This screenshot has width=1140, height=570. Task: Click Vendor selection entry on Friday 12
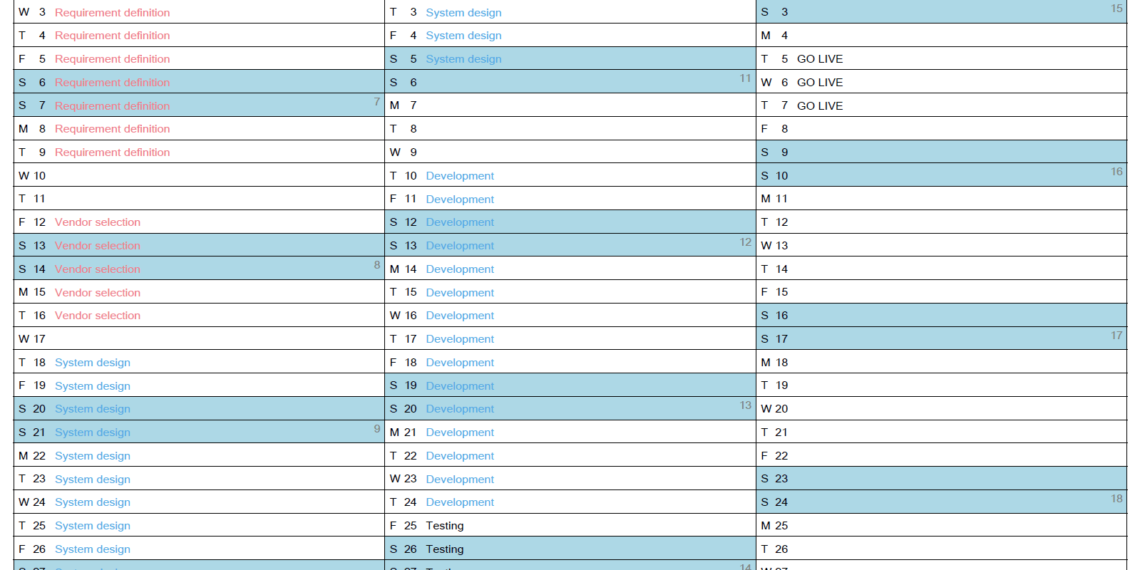(x=97, y=223)
